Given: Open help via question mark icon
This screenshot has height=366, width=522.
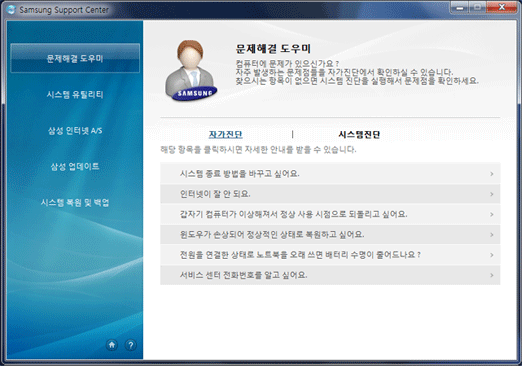Looking at the screenshot, I should coord(131,345).
